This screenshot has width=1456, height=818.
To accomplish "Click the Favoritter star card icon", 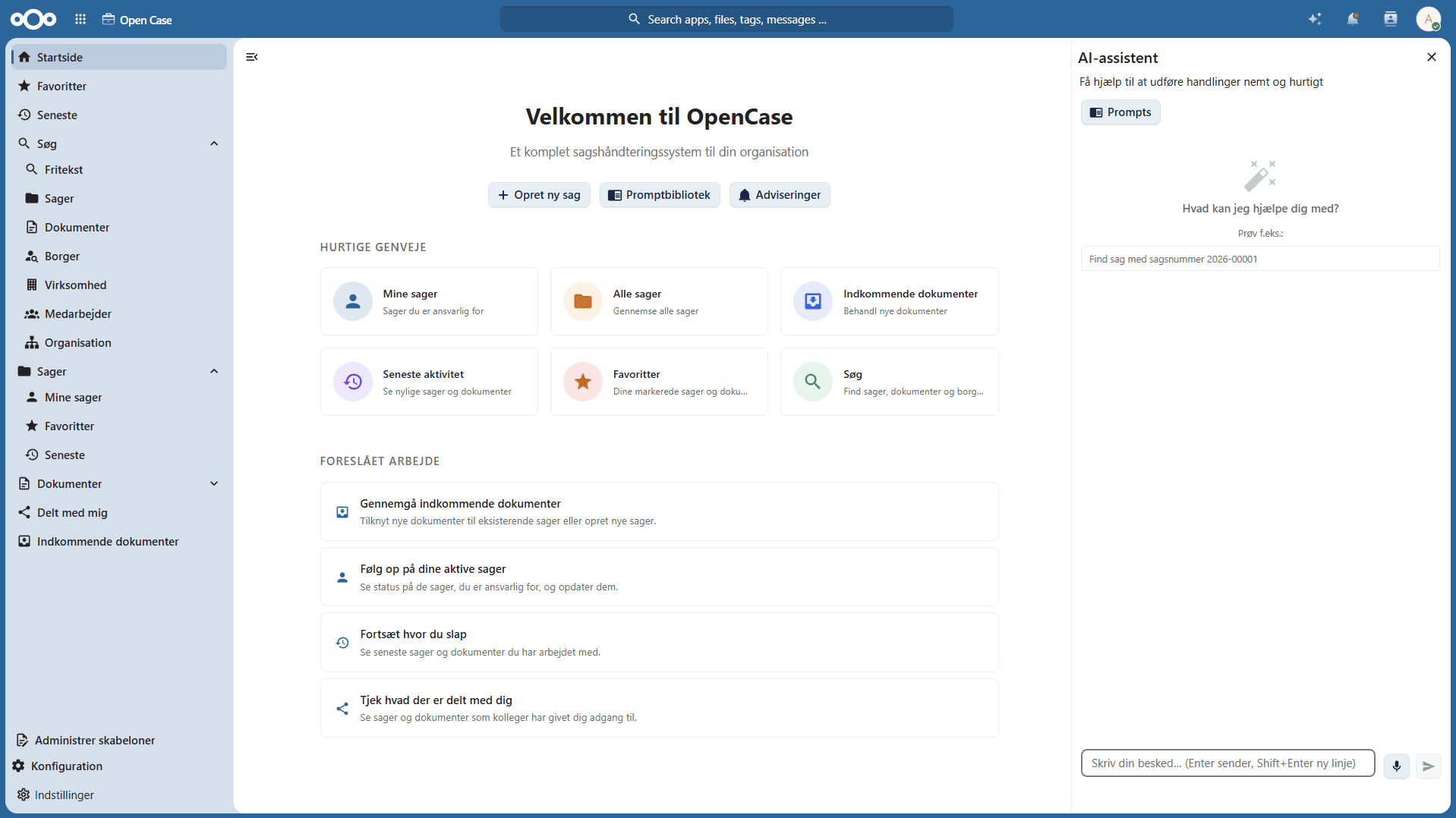I will tap(583, 382).
